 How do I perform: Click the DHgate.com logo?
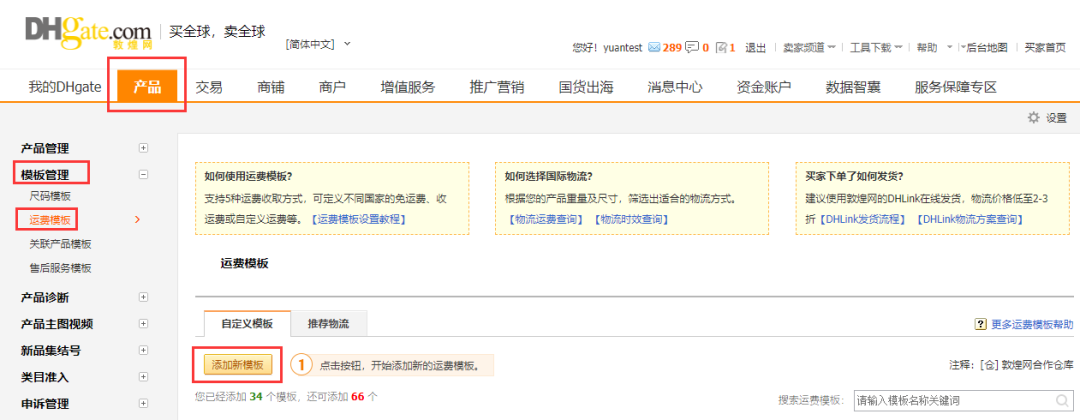pyautogui.click(x=88, y=32)
